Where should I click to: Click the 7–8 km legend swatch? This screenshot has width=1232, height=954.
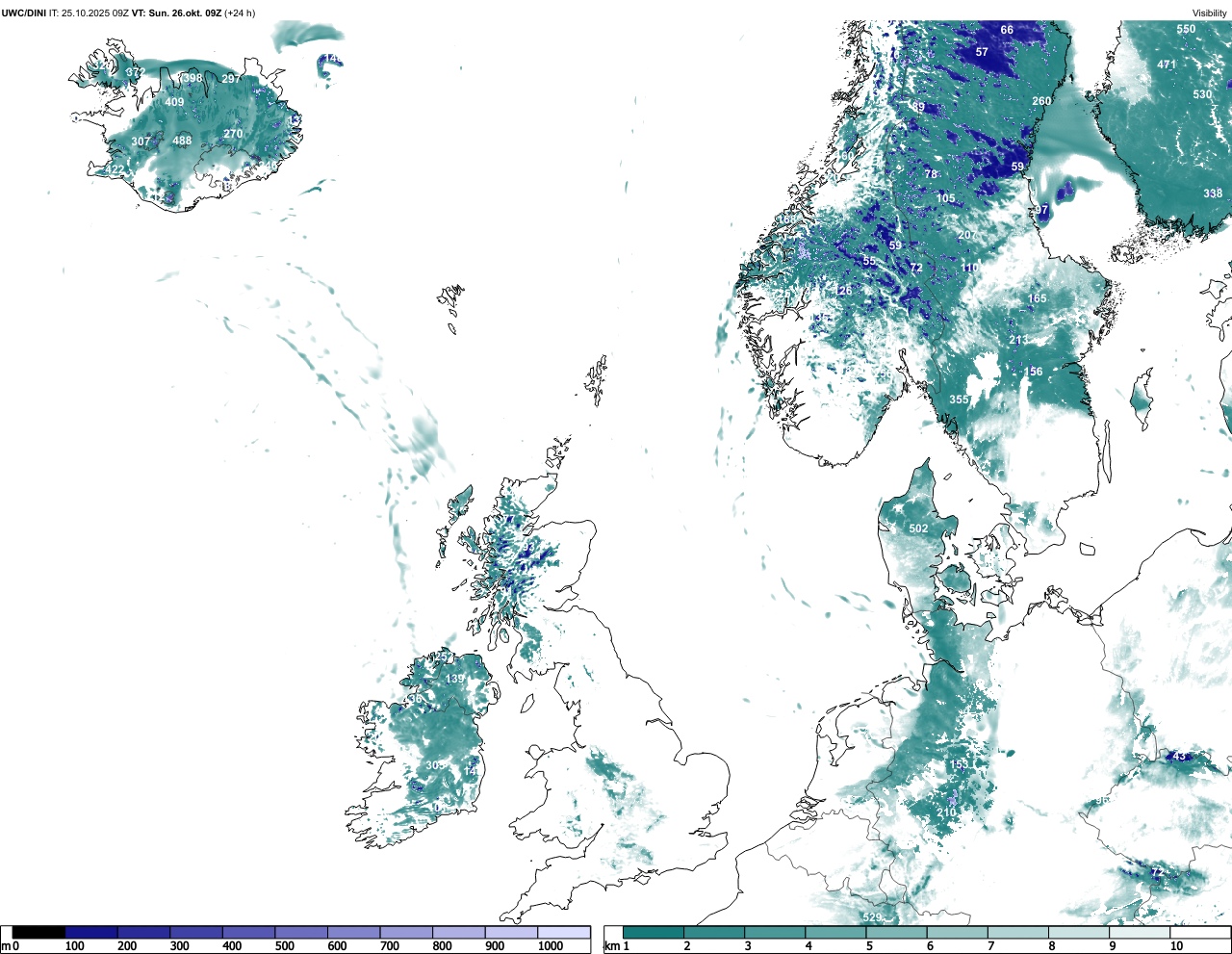click(1017, 932)
